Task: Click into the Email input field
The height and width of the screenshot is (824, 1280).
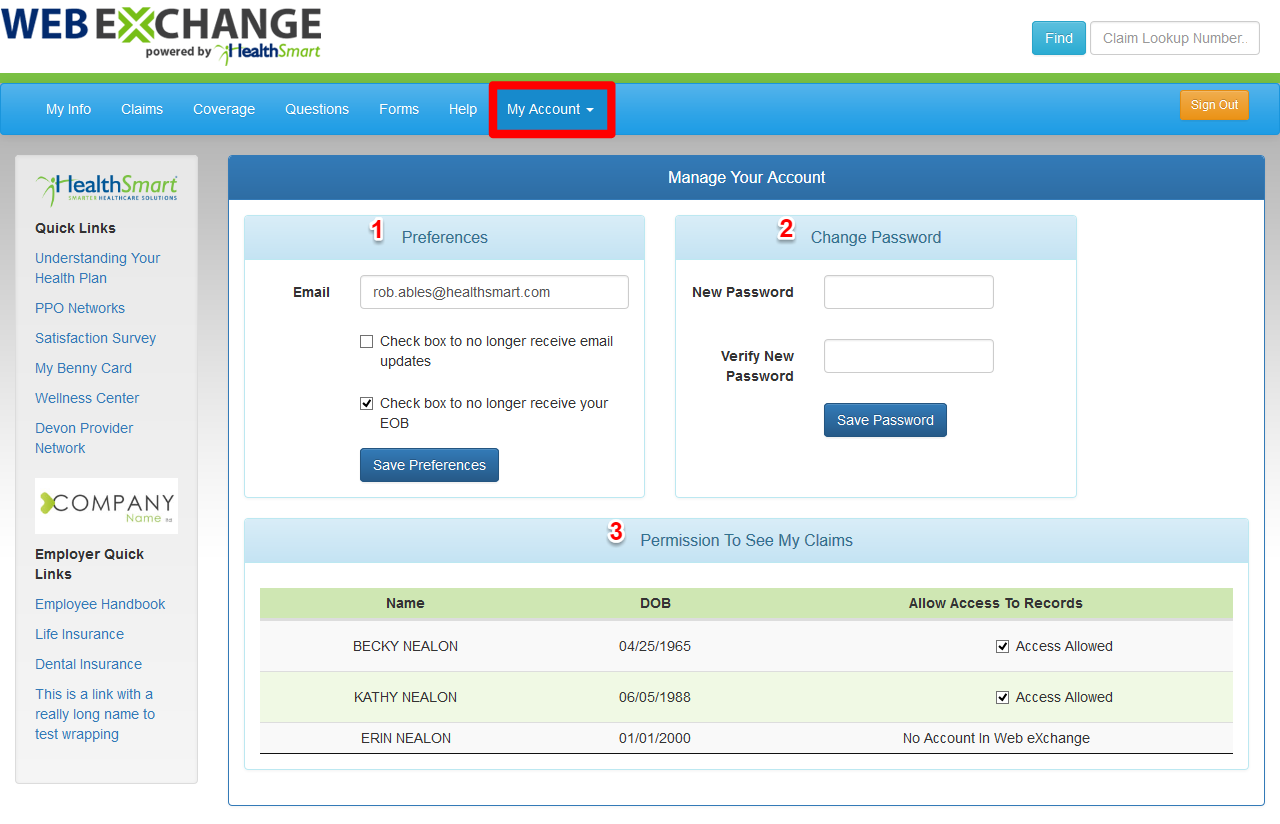Action: click(494, 292)
